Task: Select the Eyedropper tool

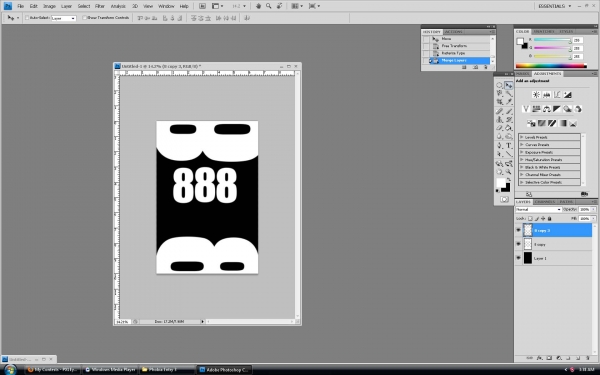Action: click(509, 102)
